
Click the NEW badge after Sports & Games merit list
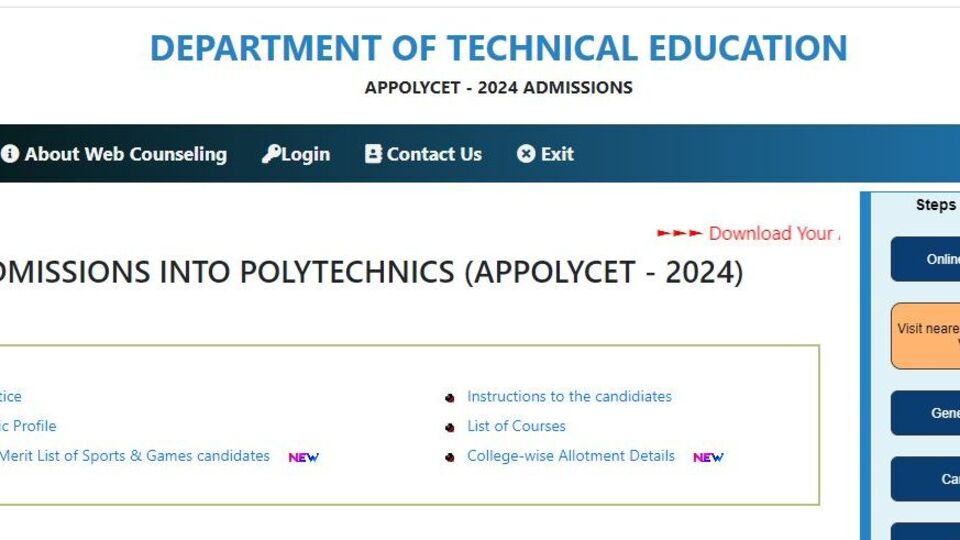tap(304, 457)
